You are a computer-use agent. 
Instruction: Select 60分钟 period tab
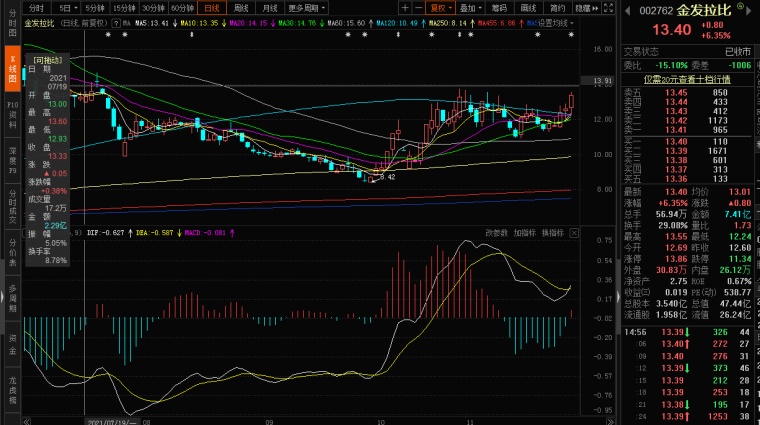pyautogui.click(x=182, y=8)
